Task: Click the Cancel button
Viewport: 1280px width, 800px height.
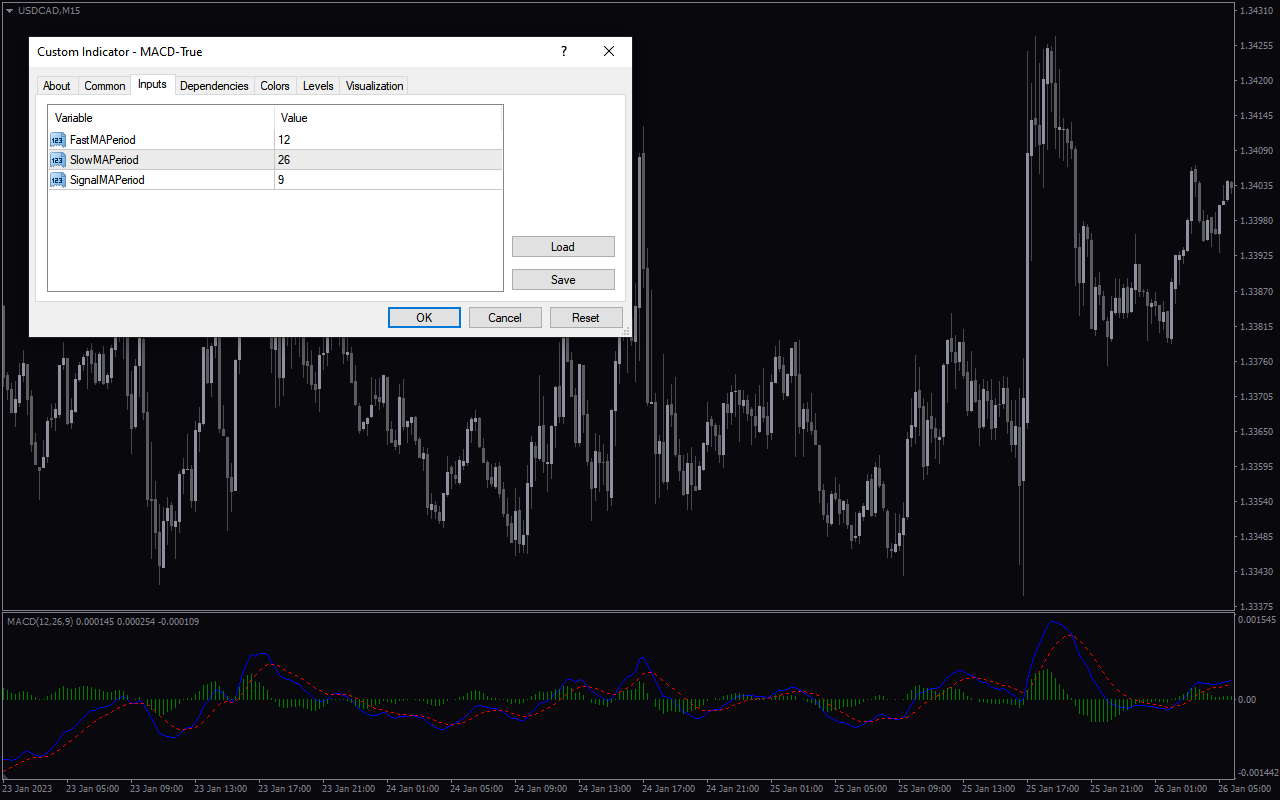Action: click(505, 318)
